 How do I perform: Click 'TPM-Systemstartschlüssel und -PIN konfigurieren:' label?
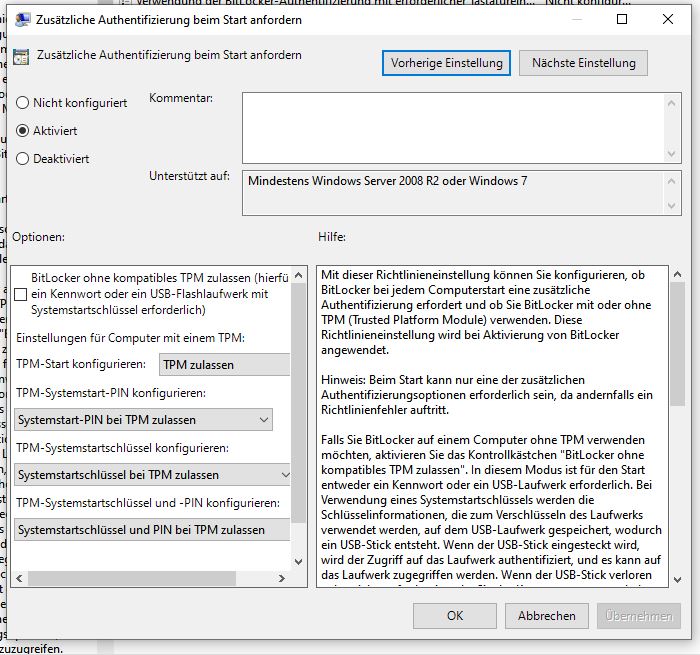tap(148, 503)
